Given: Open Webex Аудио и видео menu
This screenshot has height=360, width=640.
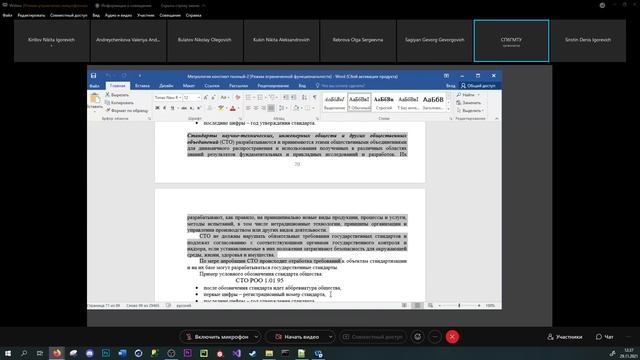Looking at the screenshot, I should (x=118, y=15).
